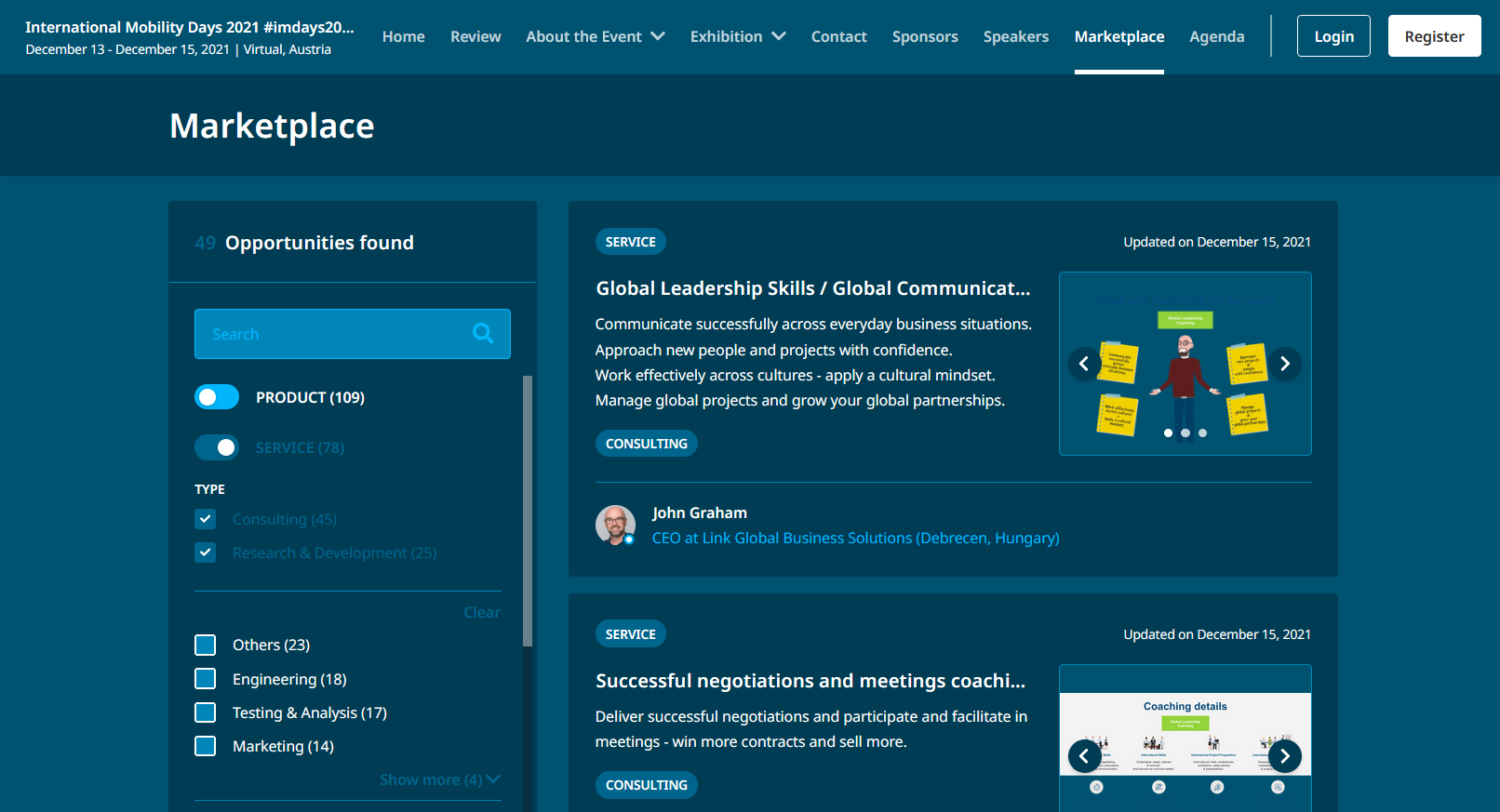Expand Show more (4) types

pyautogui.click(x=439, y=779)
